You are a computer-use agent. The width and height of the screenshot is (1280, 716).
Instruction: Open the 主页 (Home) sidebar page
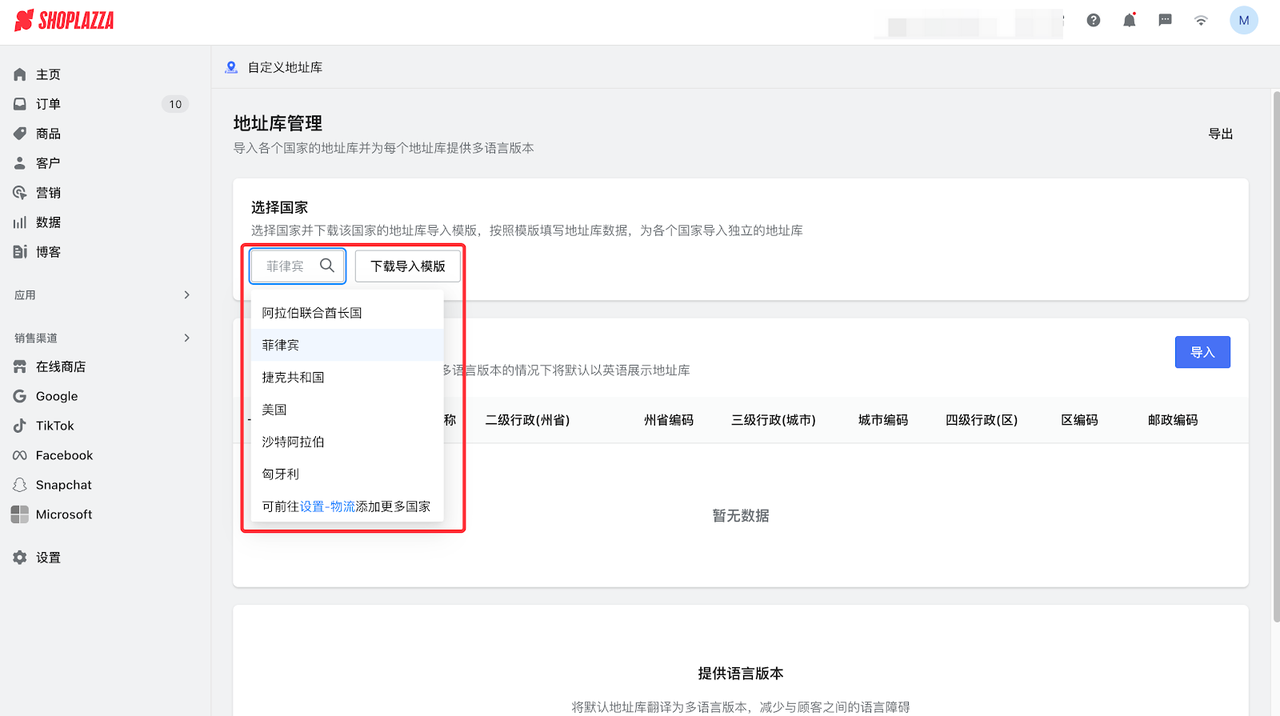coord(46,74)
